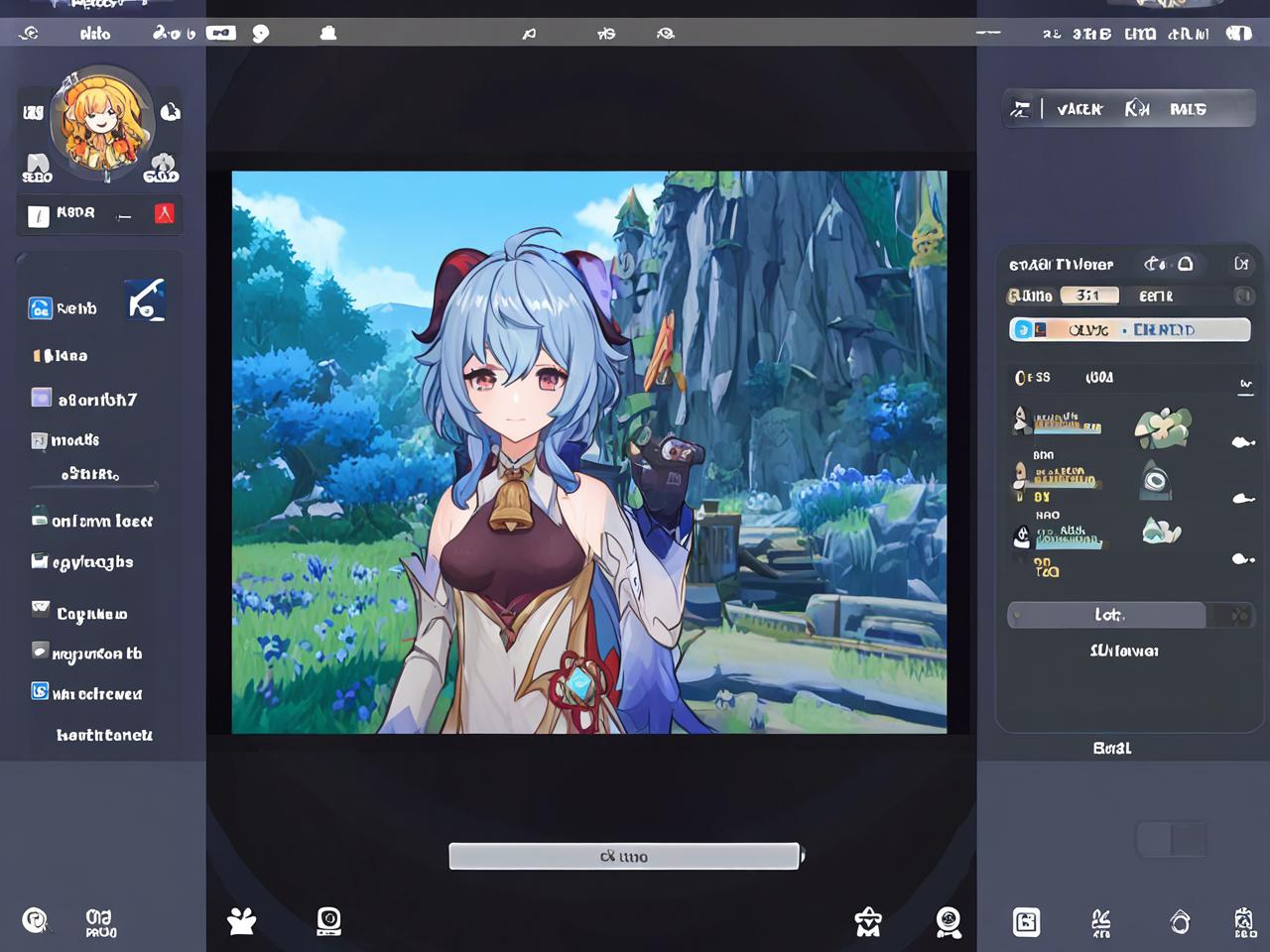Click the icon left of panel bell
The width and height of the screenshot is (1270, 952).
coord(1155,264)
